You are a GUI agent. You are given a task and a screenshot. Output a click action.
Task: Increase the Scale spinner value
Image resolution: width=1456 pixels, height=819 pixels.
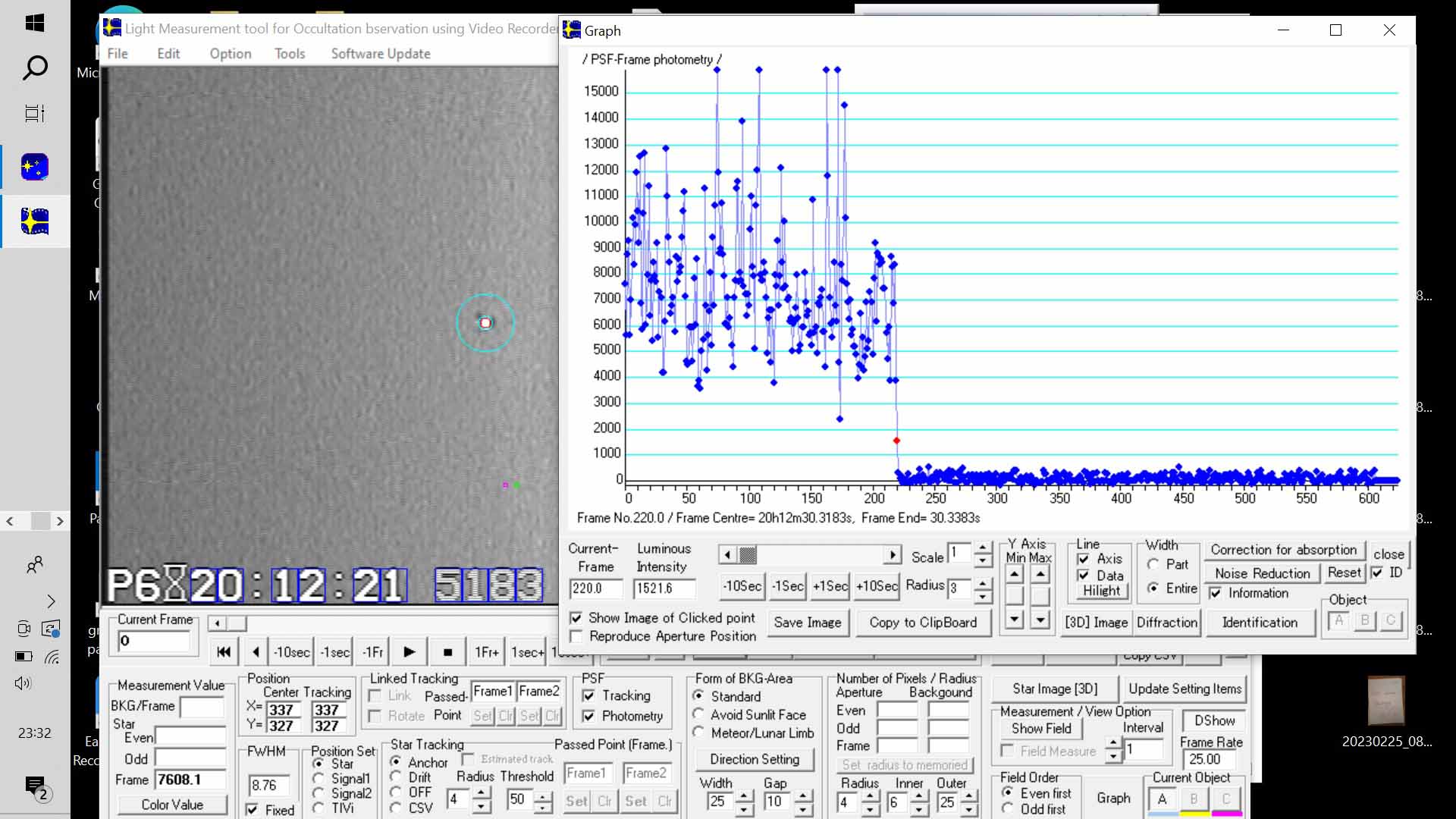983,548
